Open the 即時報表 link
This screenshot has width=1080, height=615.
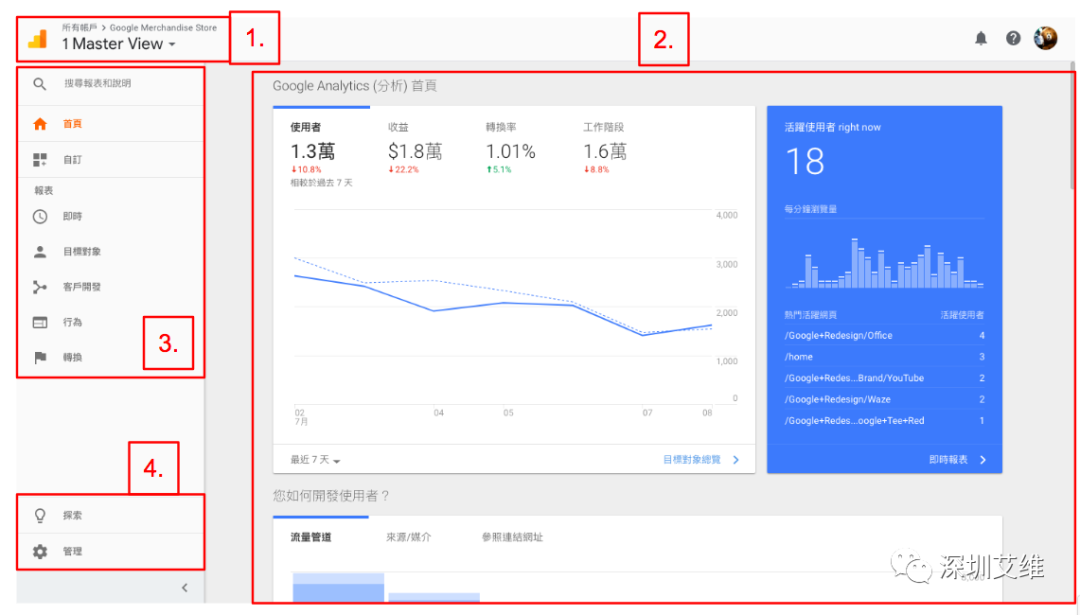948,460
